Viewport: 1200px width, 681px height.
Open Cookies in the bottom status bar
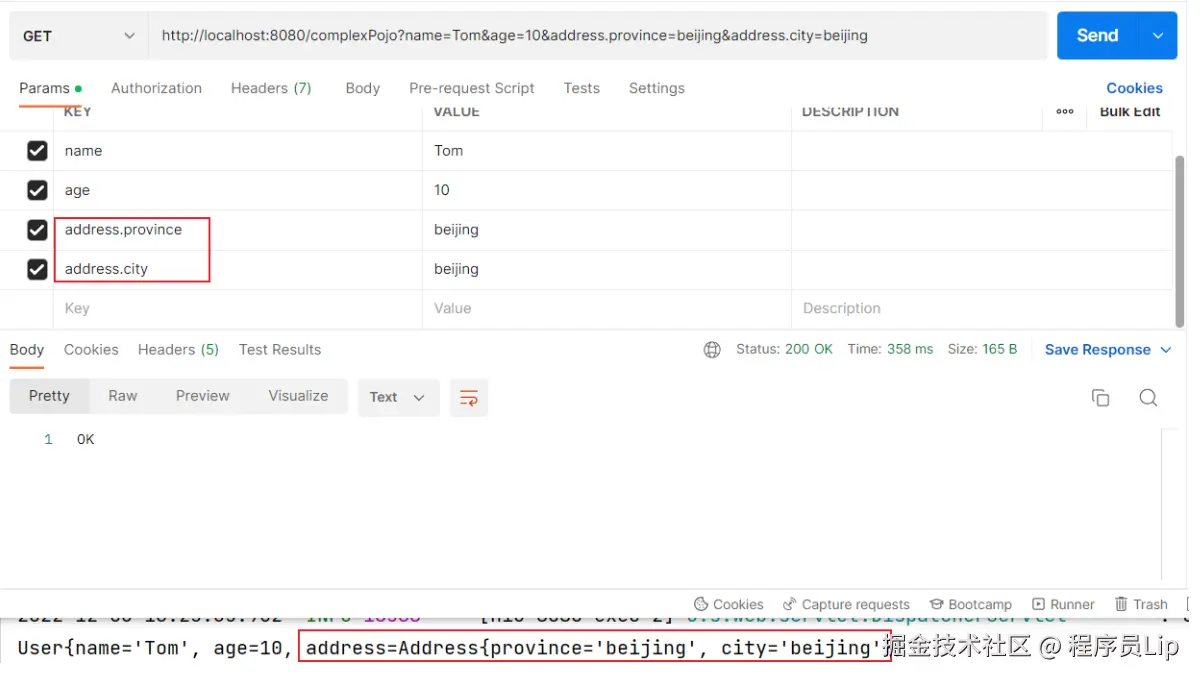[x=728, y=604]
